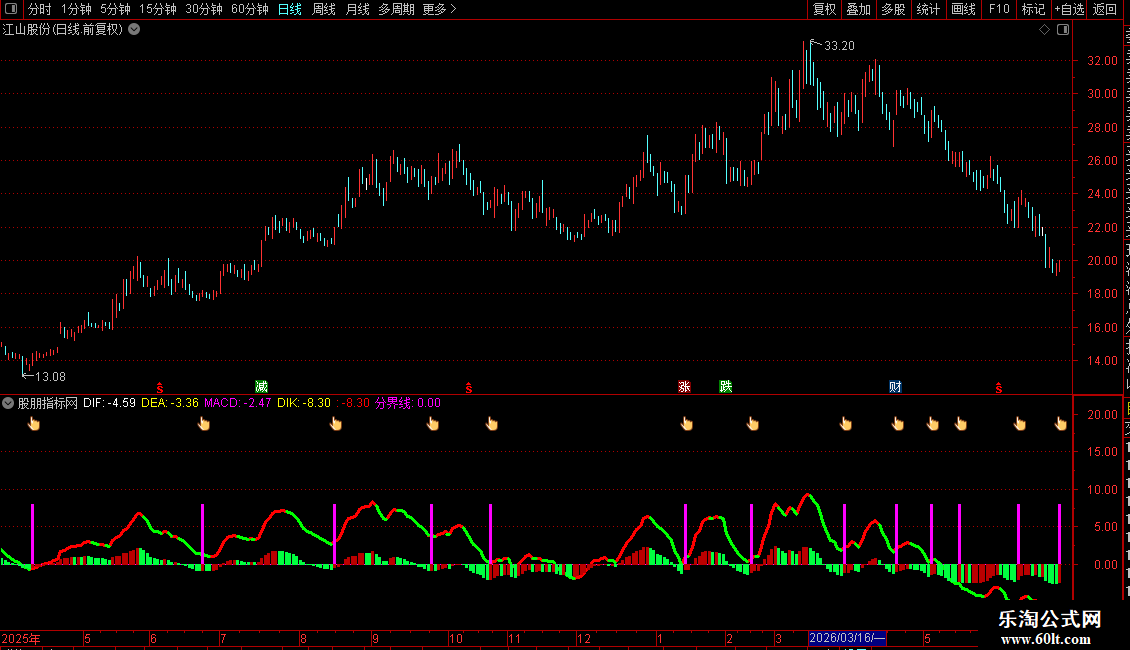
Task: Switch to 15分钟 chart period
Action: point(158,9)
